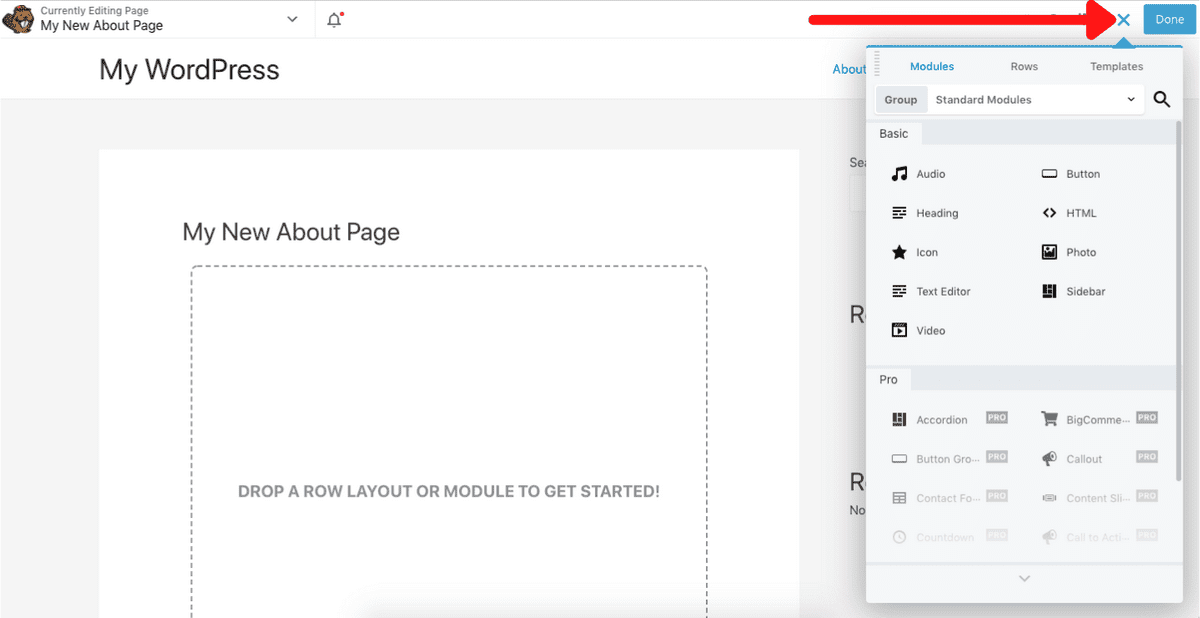Viewport: 1200px width, 618px height.
Task: Click the Basic section header
Action: point(894,133)
